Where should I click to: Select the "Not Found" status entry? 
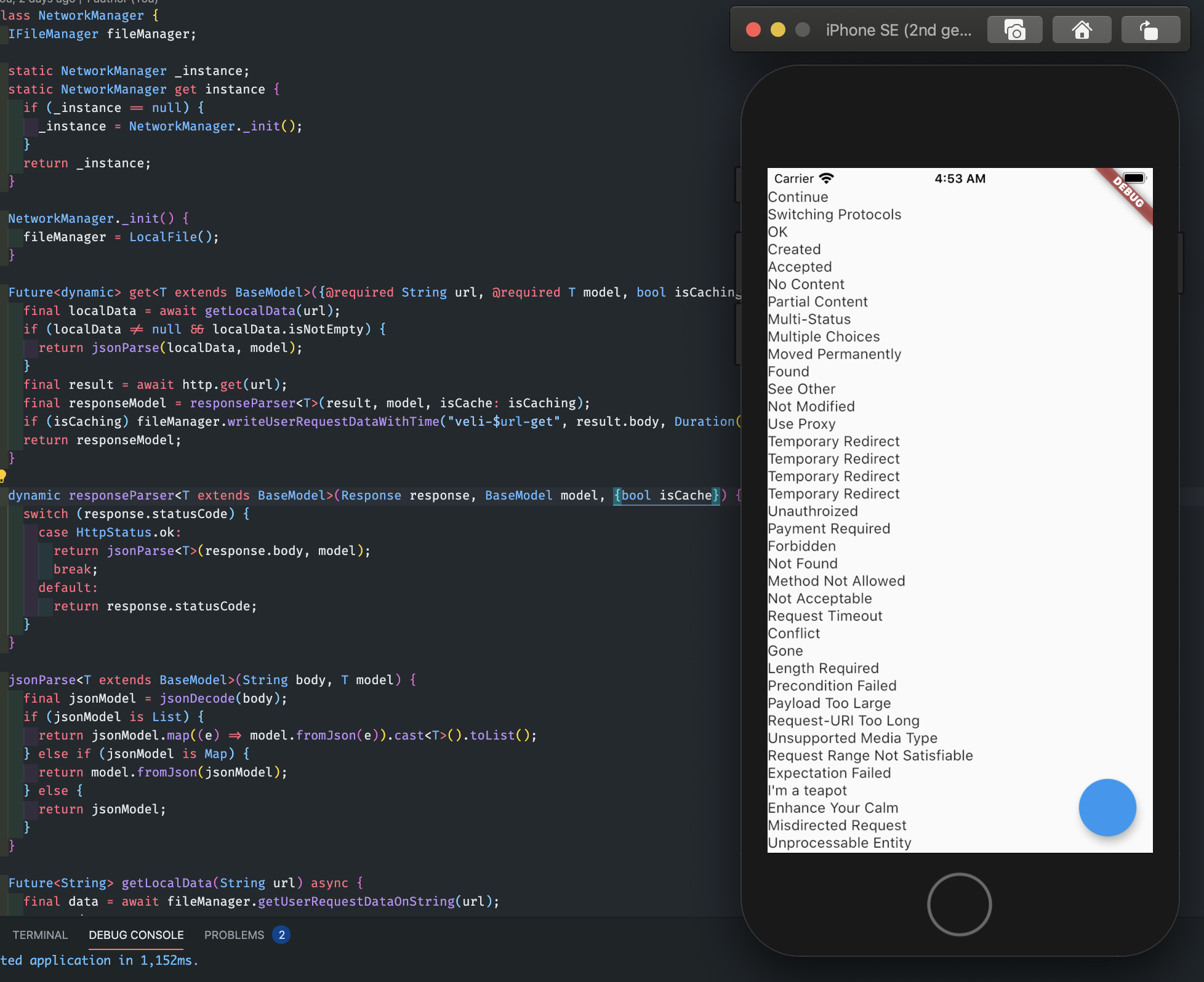point(802,563)
